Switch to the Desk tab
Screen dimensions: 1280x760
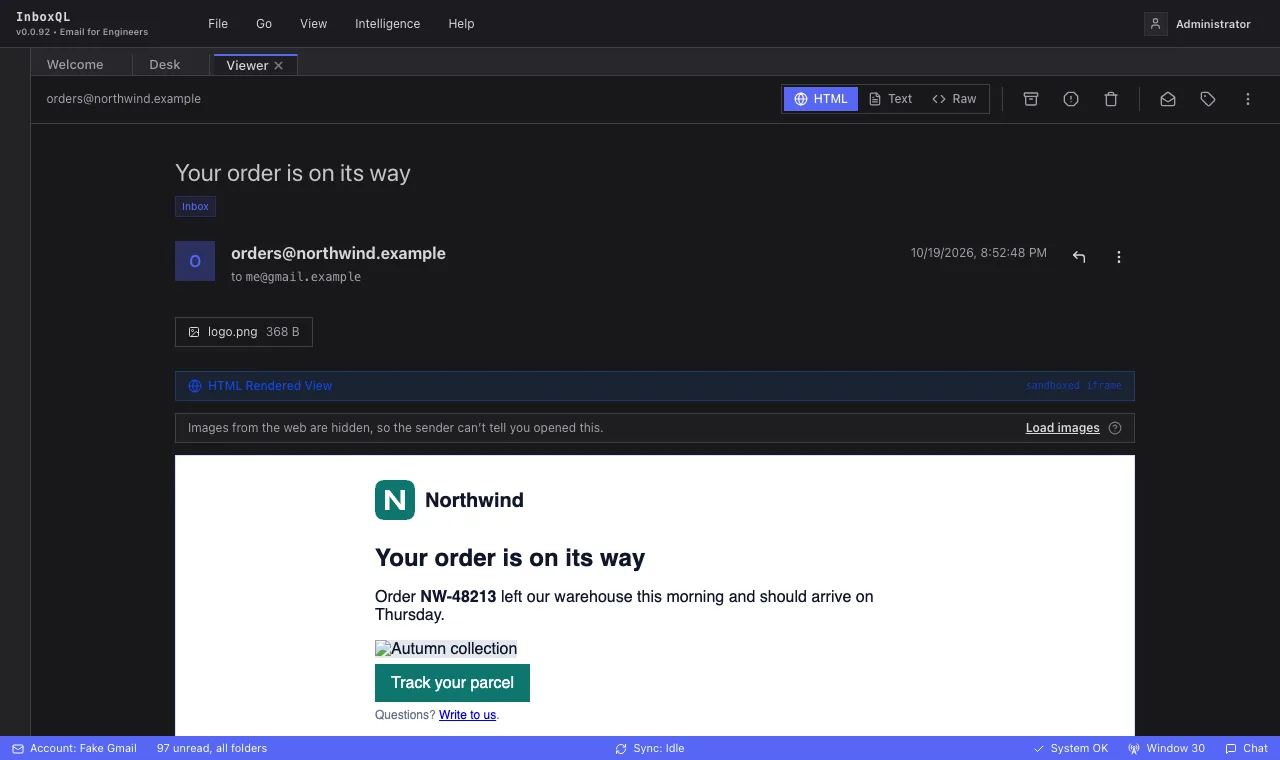coord(165,65)
